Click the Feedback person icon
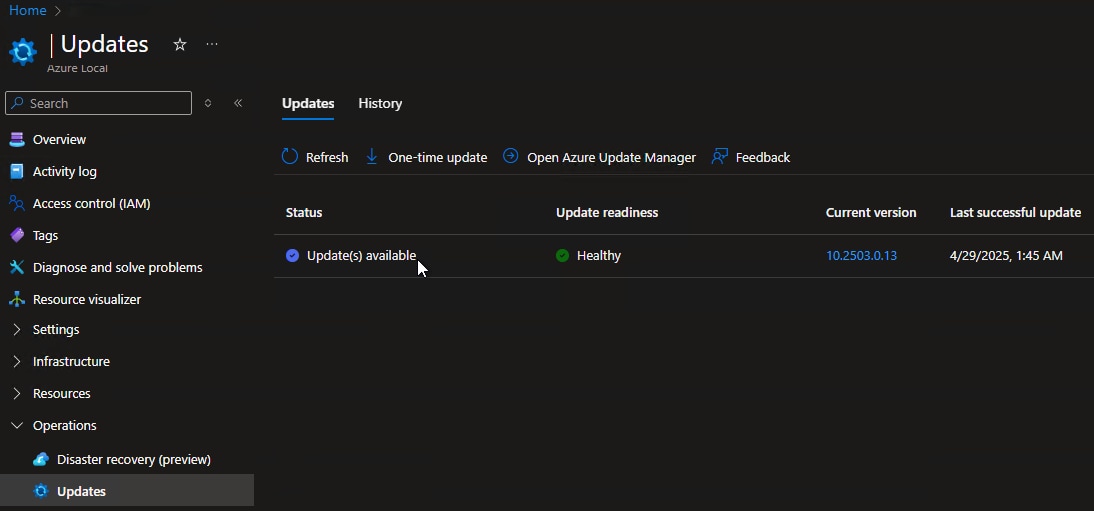Viewport: 1094px width, 511px height. (x=719, y=156)
